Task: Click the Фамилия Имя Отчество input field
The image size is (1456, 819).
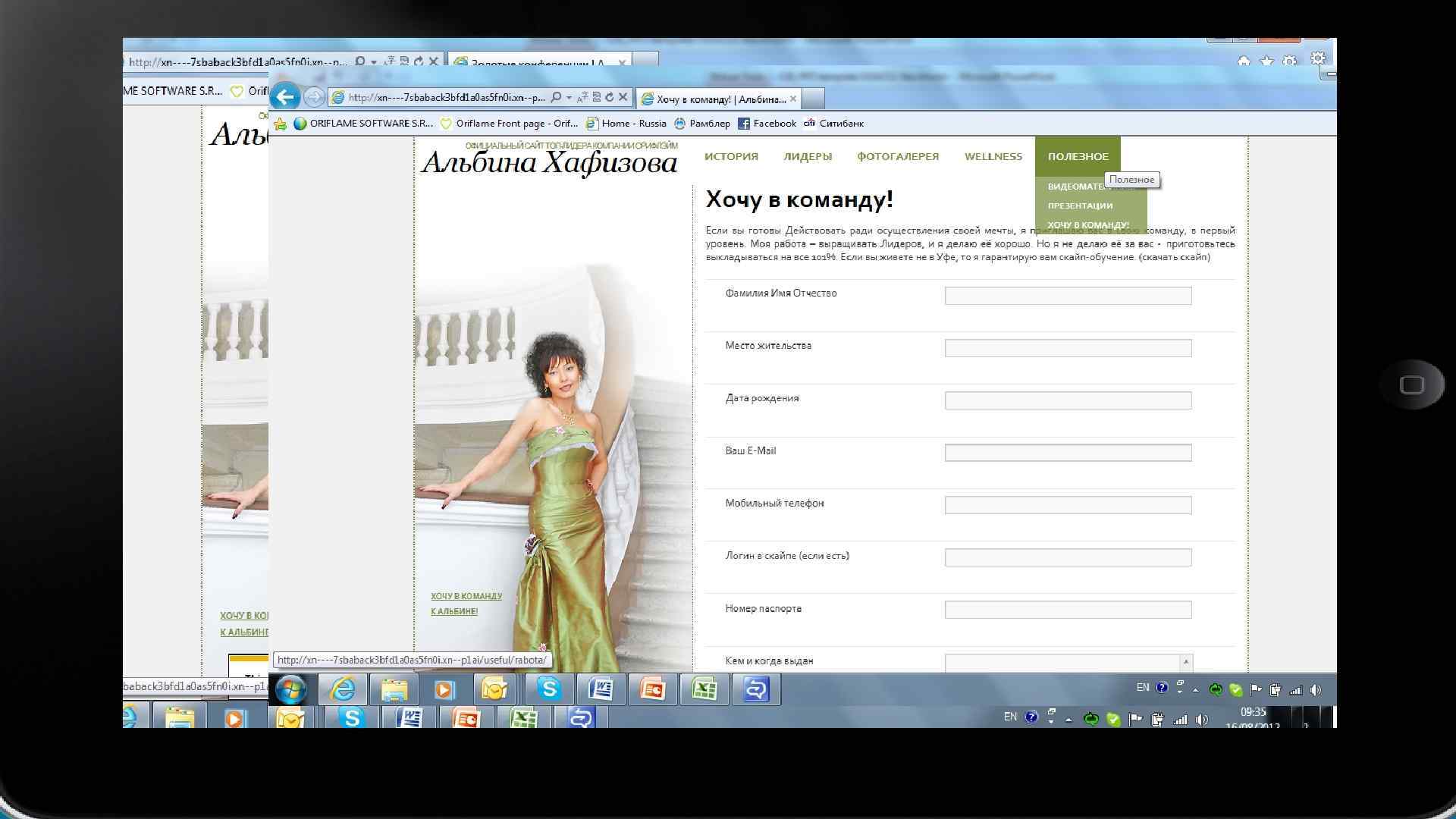Action: tap(1068, 296)
